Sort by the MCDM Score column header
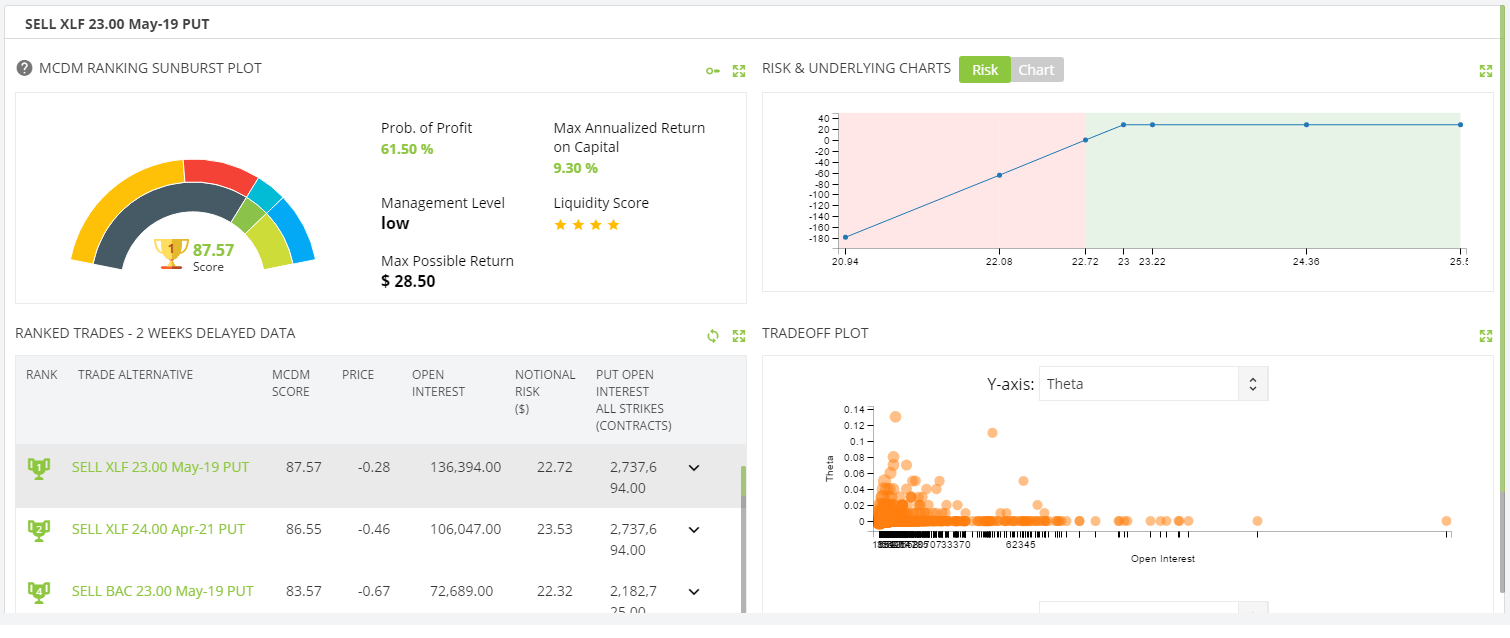The image size is (1510, 638). pos(290,383)
